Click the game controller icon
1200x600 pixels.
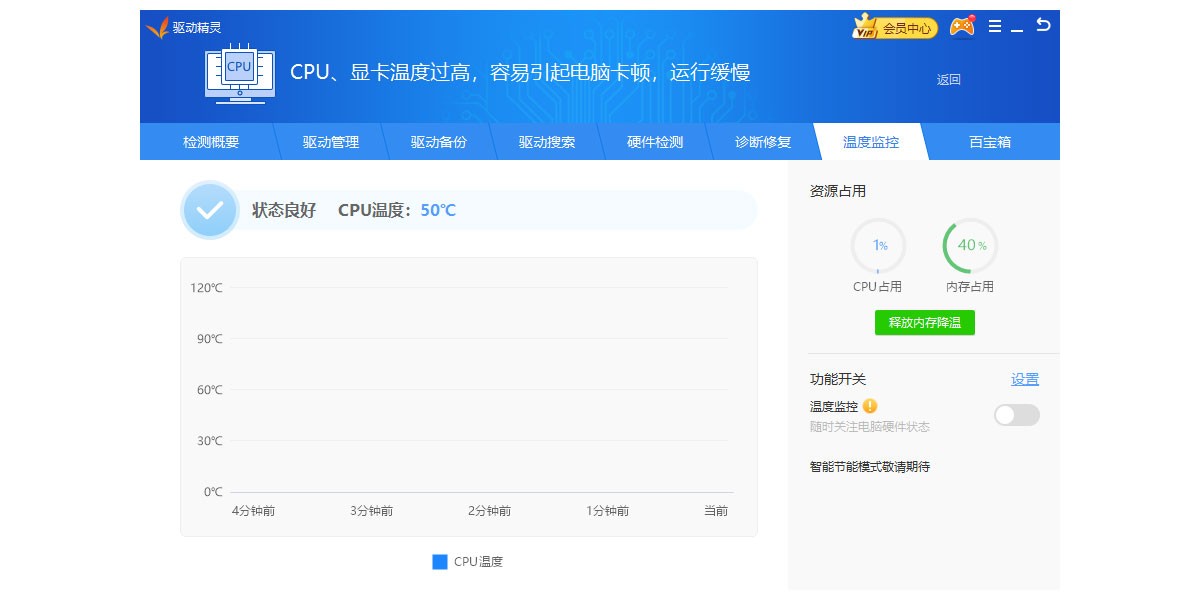pyautogui.click(x=962, y=27)
